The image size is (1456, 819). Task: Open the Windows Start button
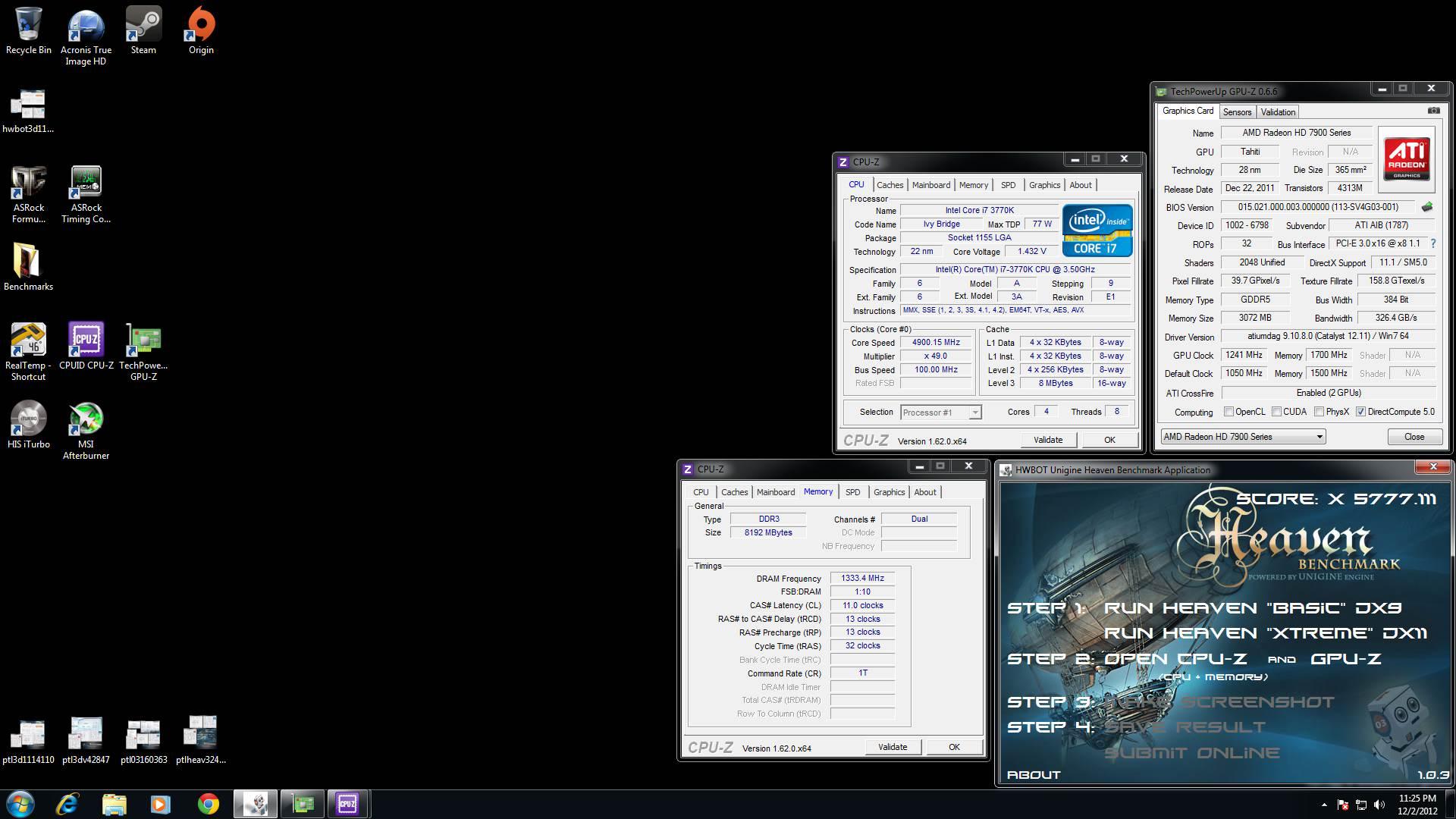[x=20, y=804]
